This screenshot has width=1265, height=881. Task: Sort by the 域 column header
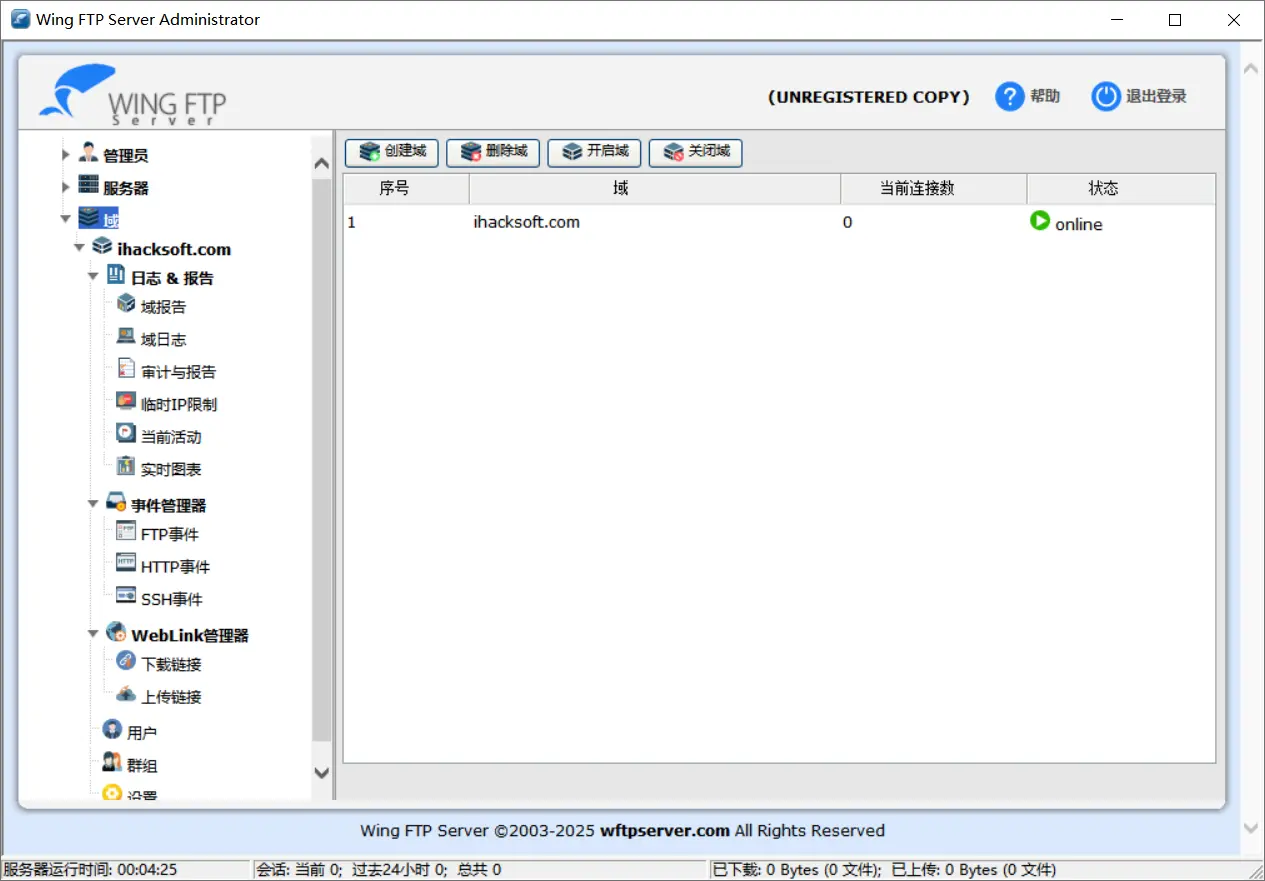coord(655,189)
